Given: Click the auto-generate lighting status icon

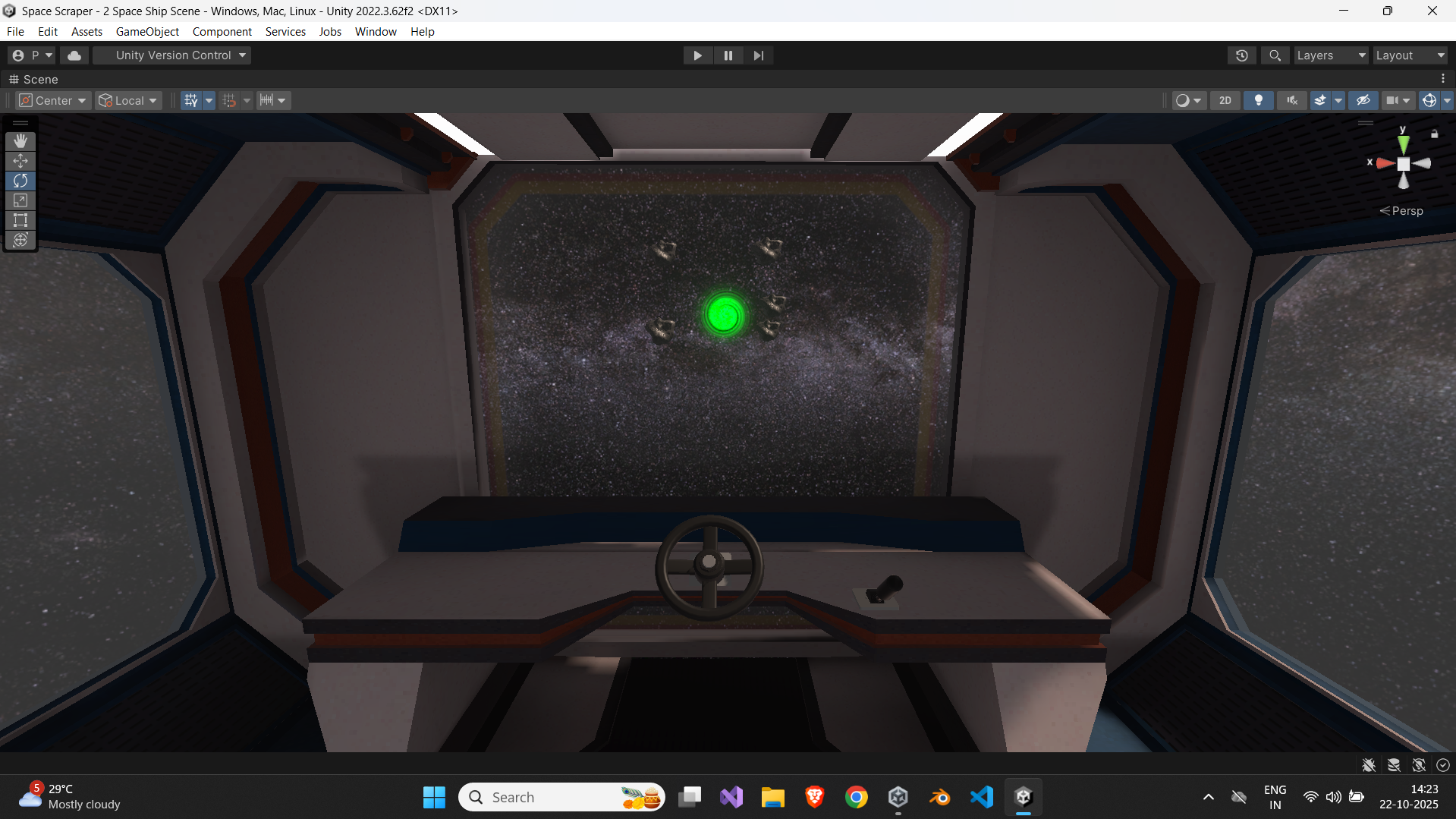Looking at the screenshot, I should pyautogui.click(x=1419, y=765).
